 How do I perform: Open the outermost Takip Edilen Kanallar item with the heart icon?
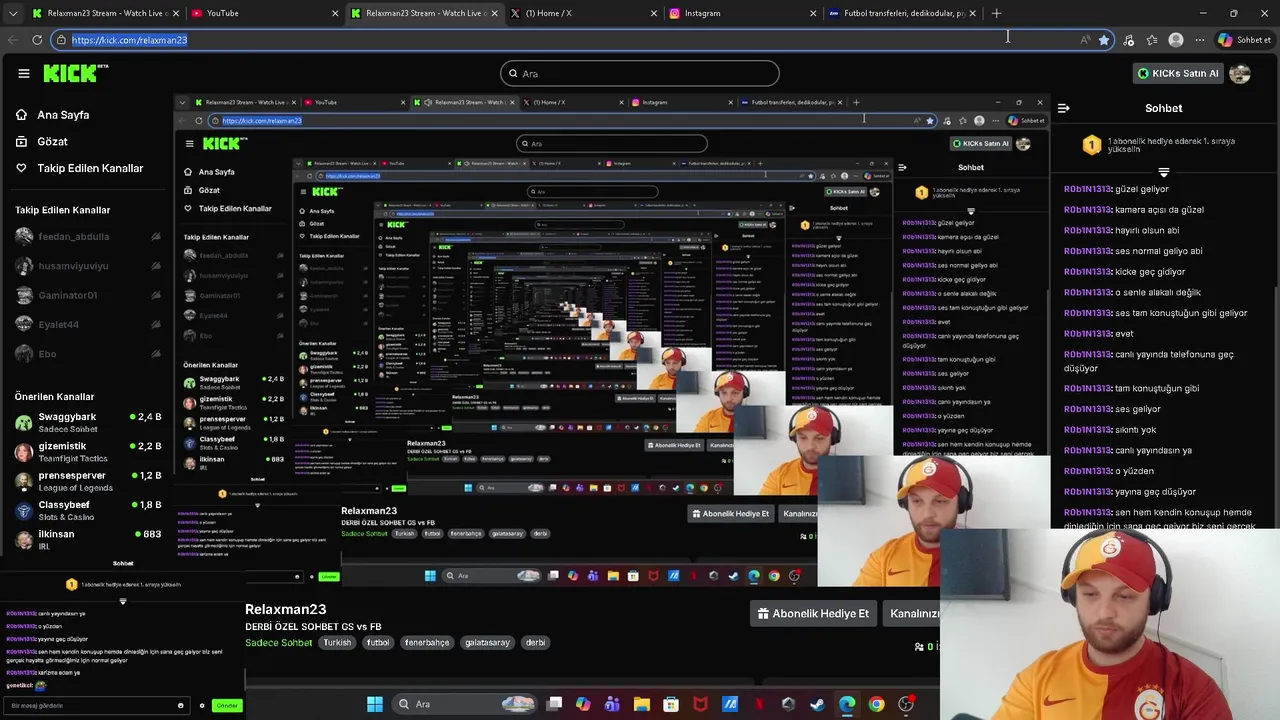[79, 168]
